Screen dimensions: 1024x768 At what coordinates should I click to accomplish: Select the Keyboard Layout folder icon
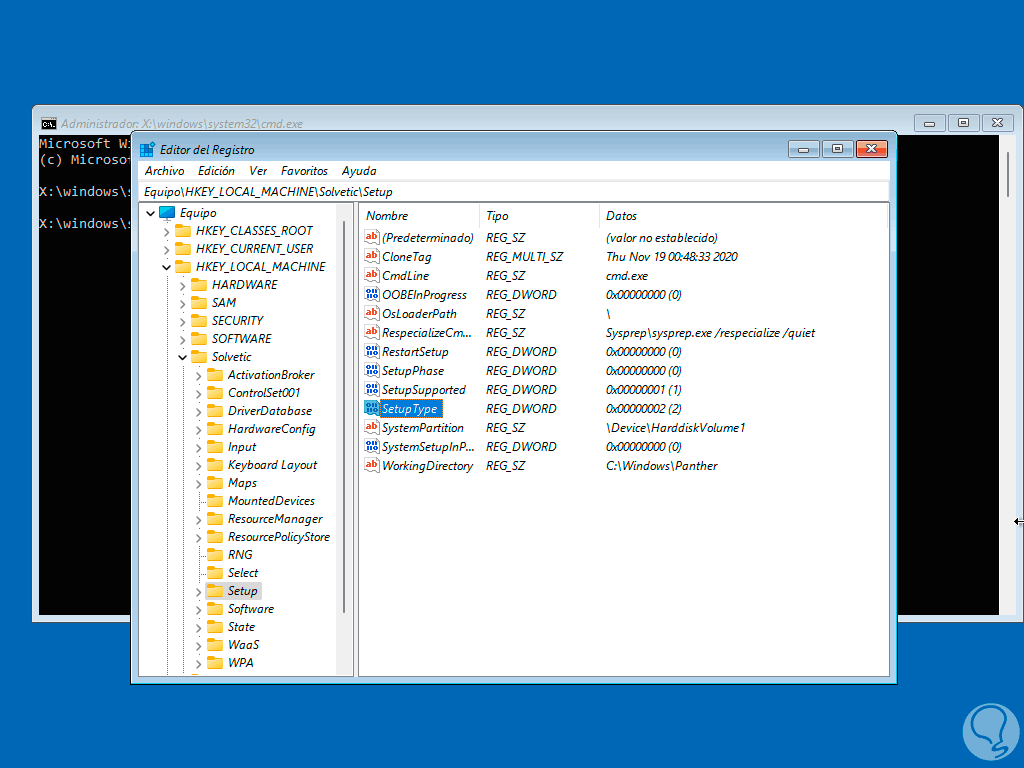click(x=215, y=465)
